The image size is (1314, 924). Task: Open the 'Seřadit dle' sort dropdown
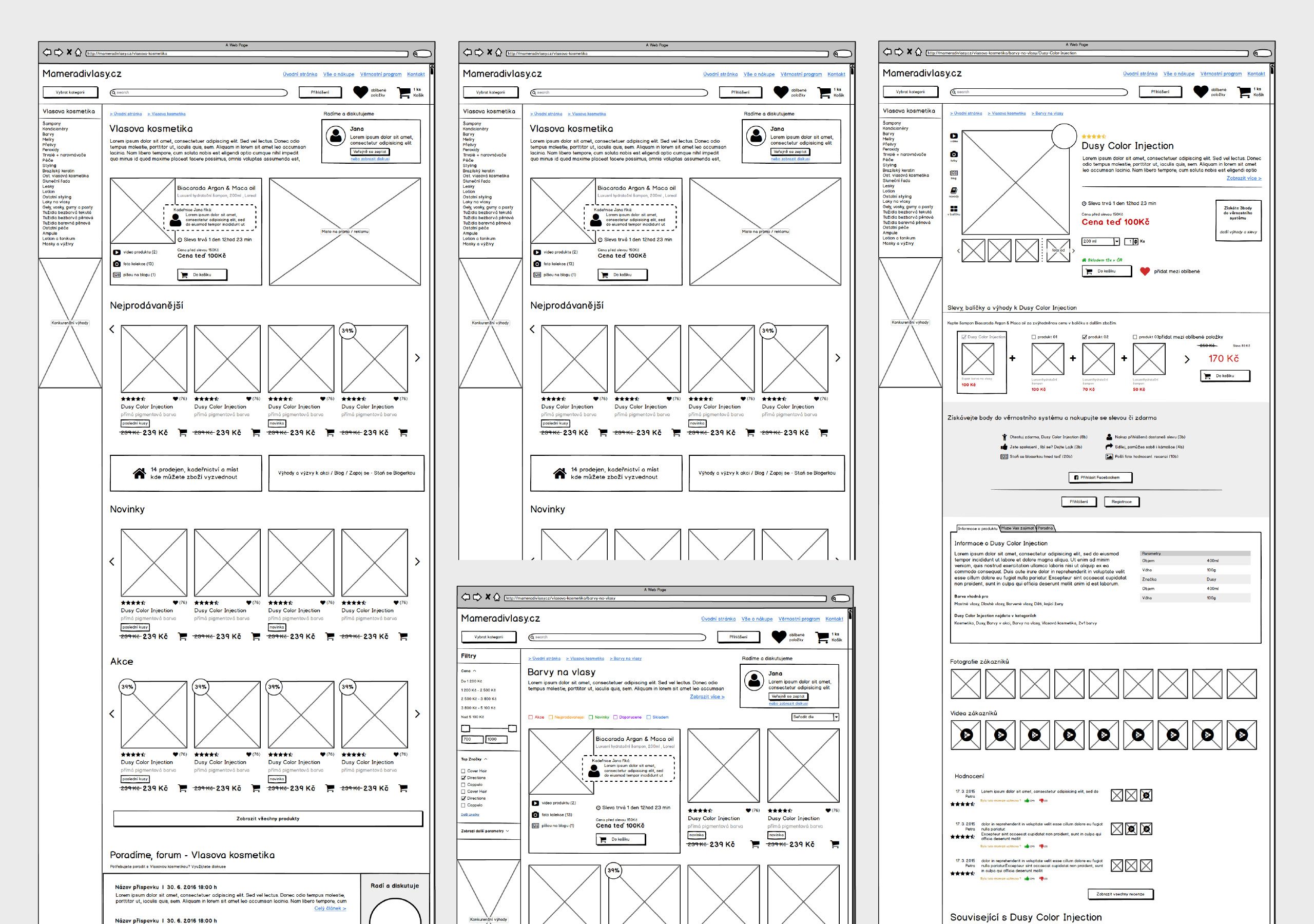click(816, 717)
